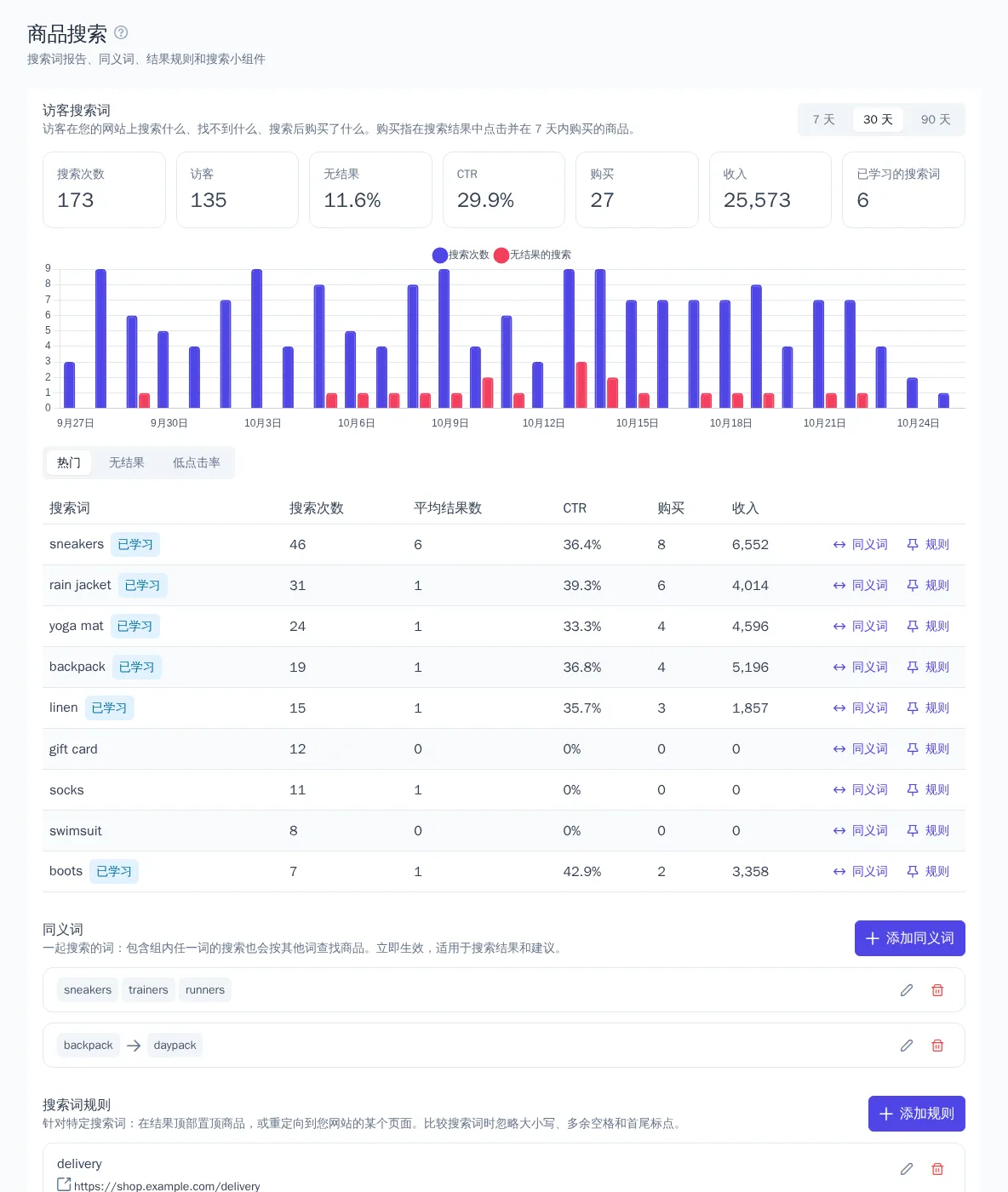Click the pin rule icon in sneakers row
The width and height of the screenshot is (1008, 1192).
pyautogui.click(x=913, y=545)
